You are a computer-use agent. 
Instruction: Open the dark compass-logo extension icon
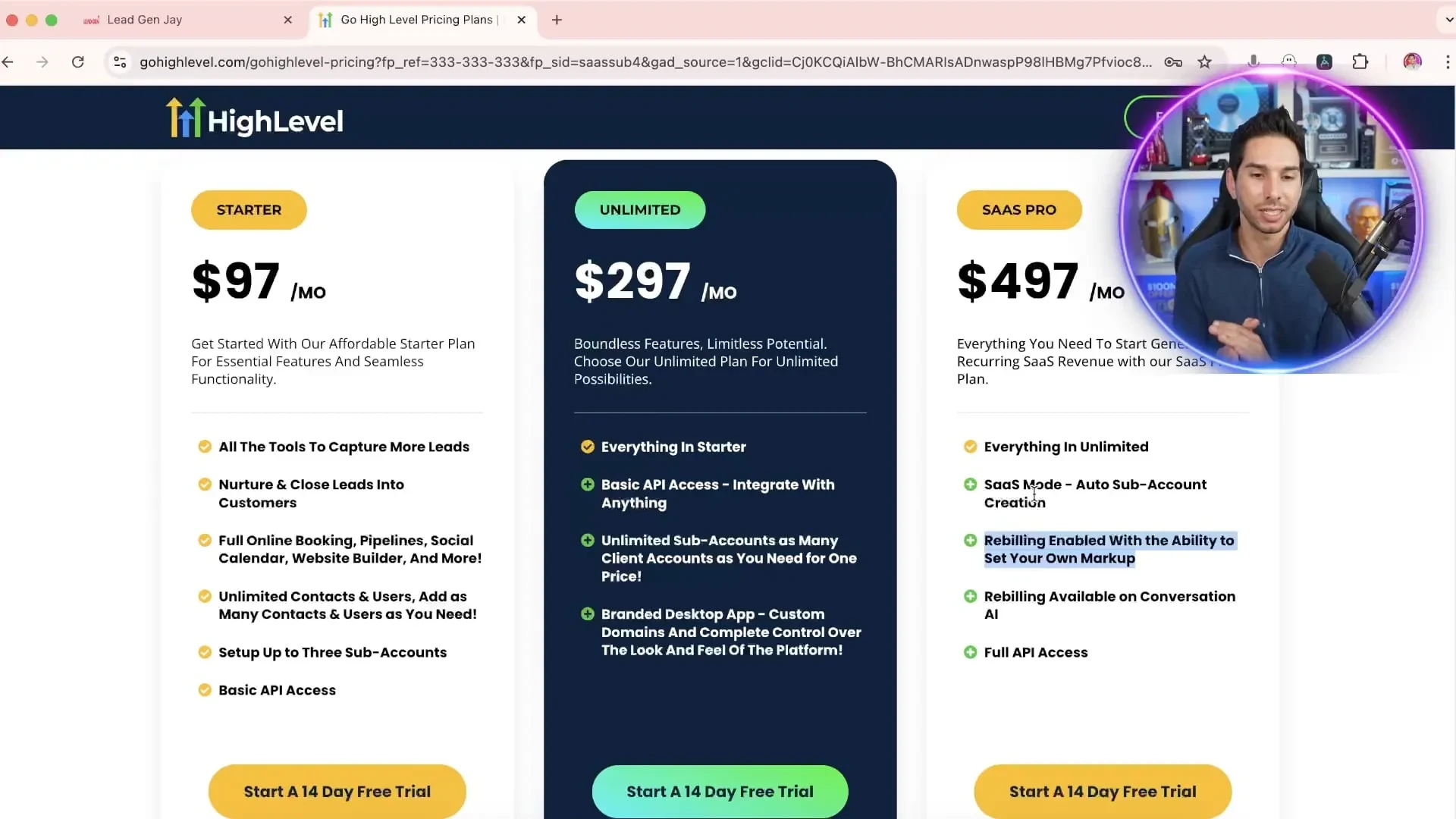(x=1325, y=62)
